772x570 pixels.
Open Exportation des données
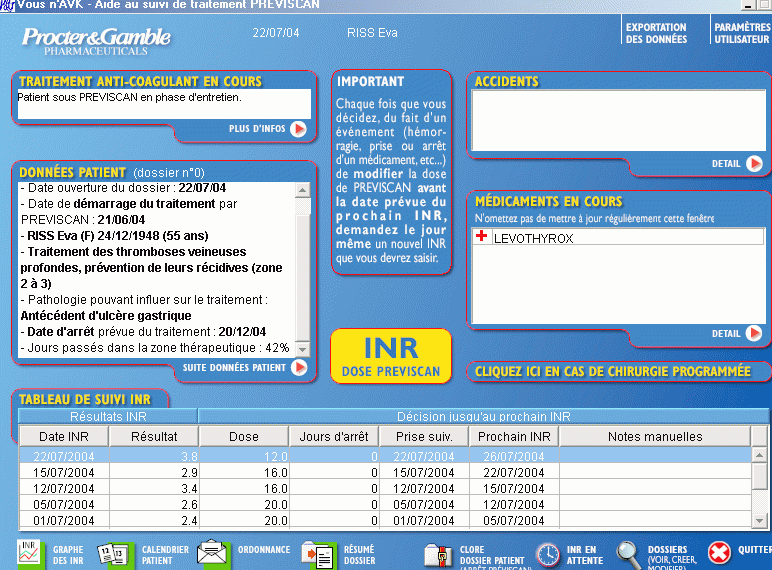[x=656, y=33]
